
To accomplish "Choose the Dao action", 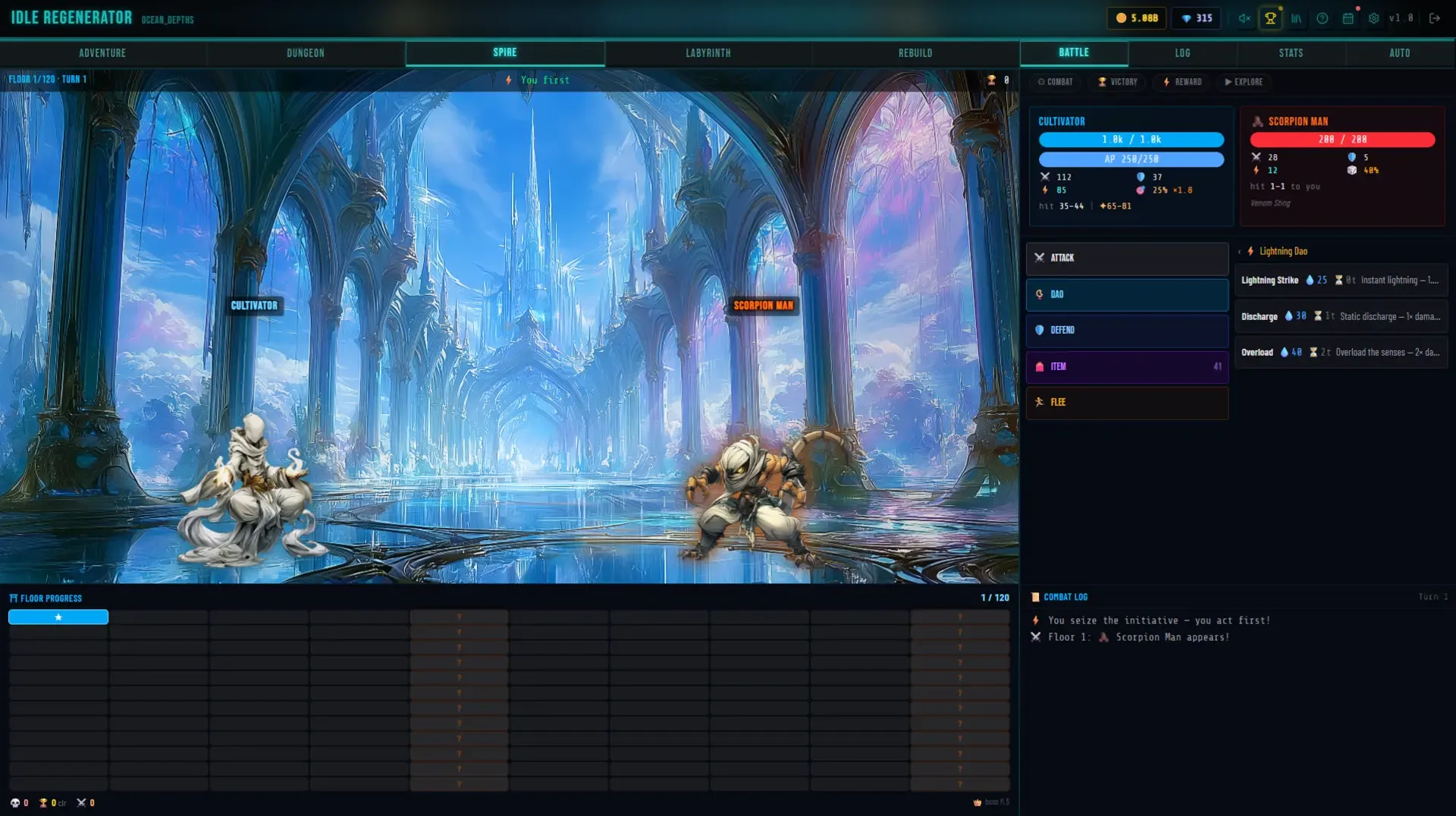I will (1127, 294).
